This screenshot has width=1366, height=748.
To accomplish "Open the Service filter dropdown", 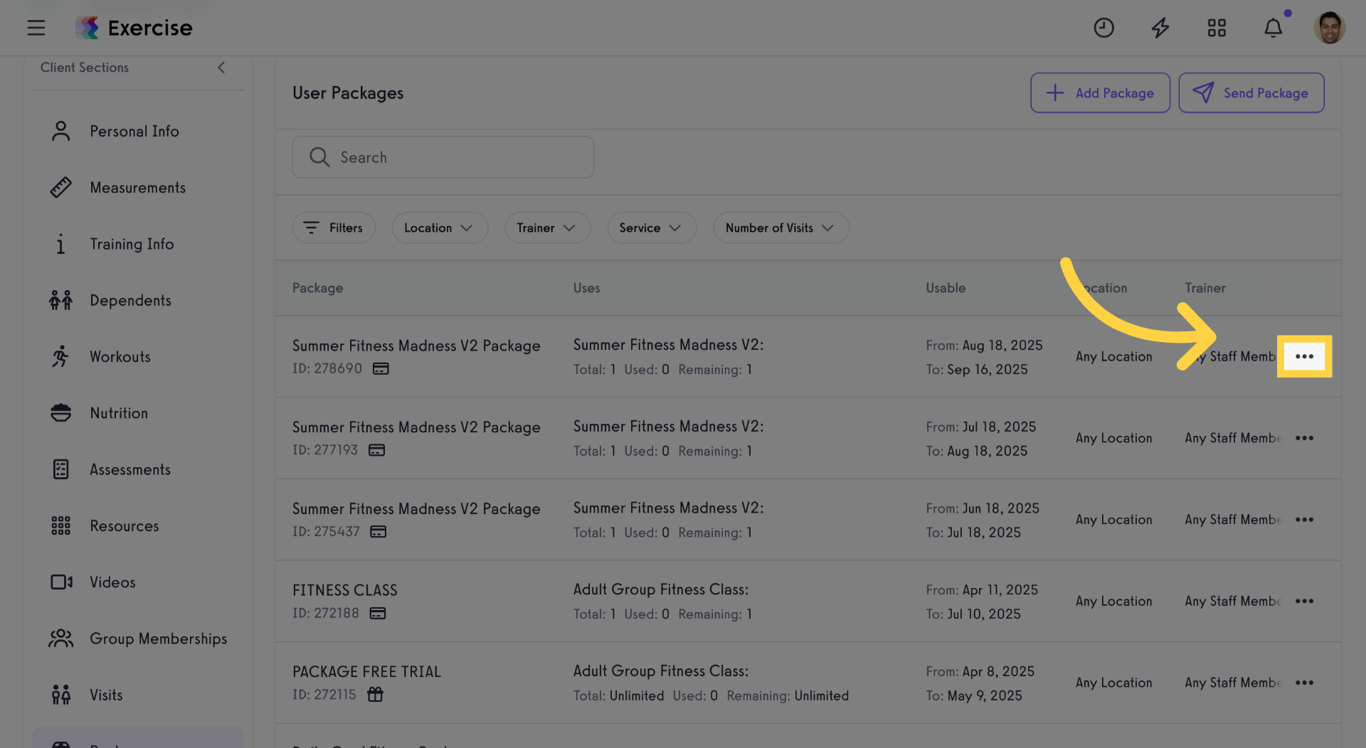I will (x=651, y=228).
